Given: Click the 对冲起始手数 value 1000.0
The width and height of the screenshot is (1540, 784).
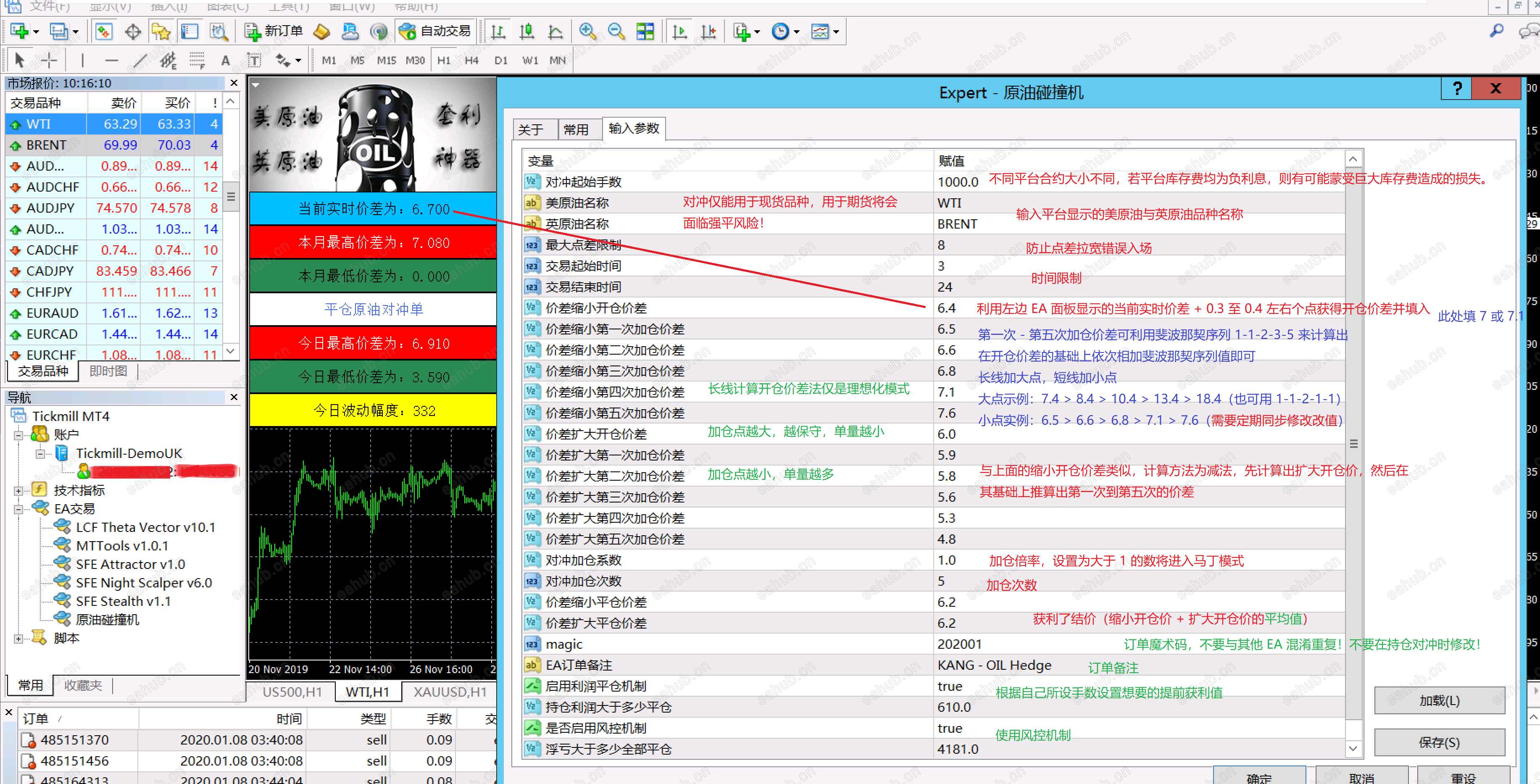Looking at the screenshot, I should coord(1140,182).
